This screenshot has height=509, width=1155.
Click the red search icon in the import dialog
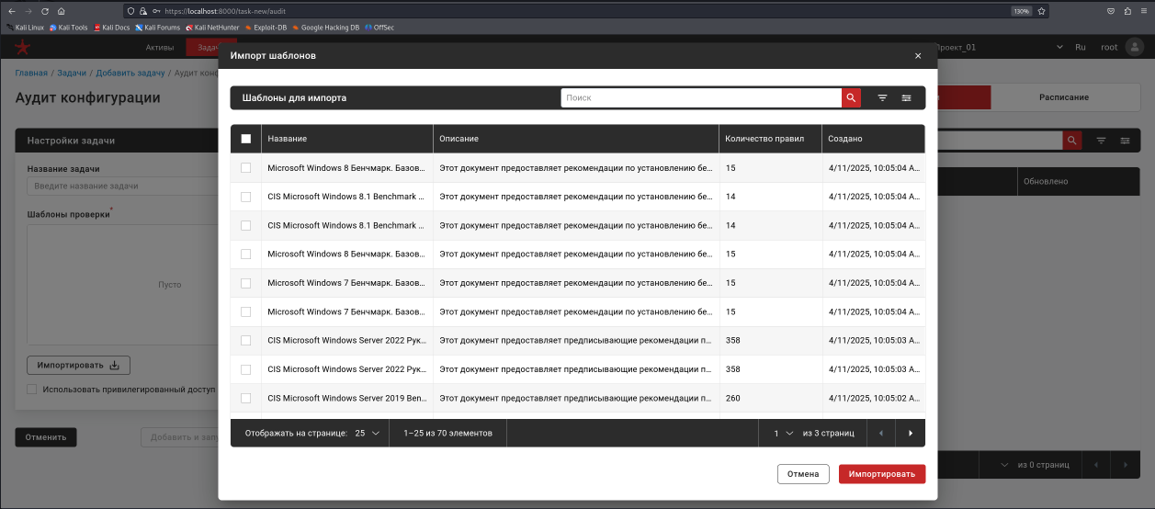coord(851,98)
